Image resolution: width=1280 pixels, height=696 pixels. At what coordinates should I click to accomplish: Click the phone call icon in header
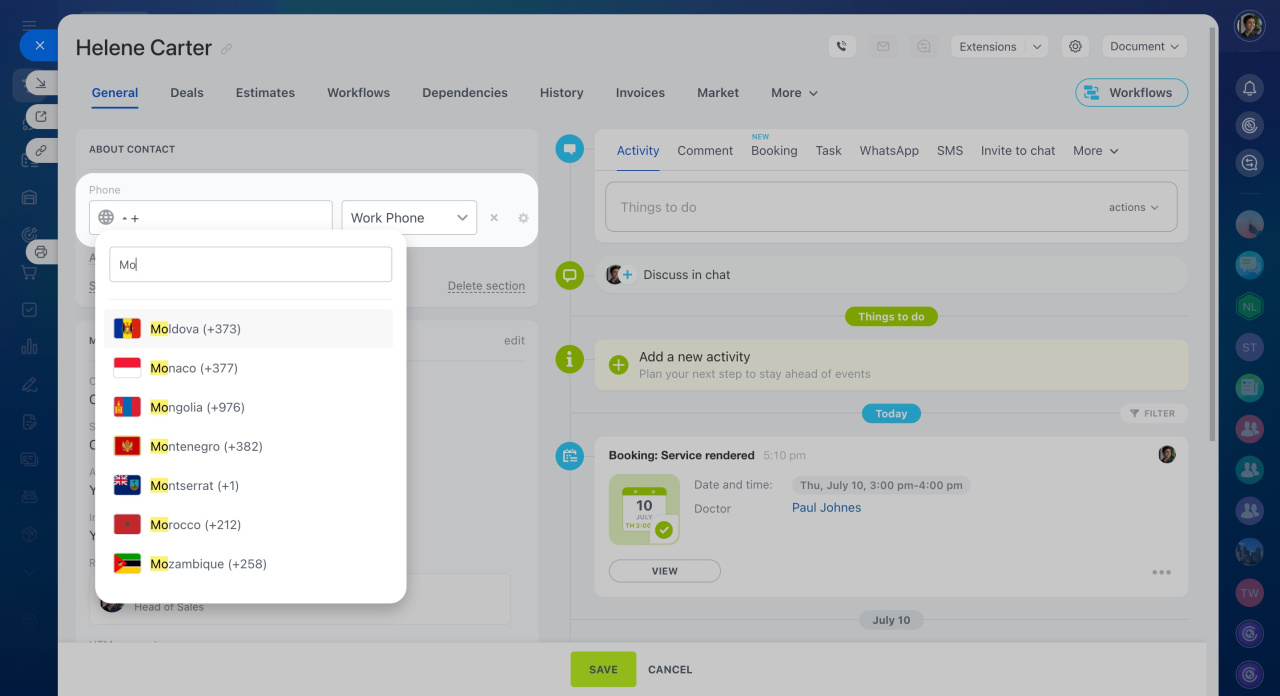[x=842, y=46]
